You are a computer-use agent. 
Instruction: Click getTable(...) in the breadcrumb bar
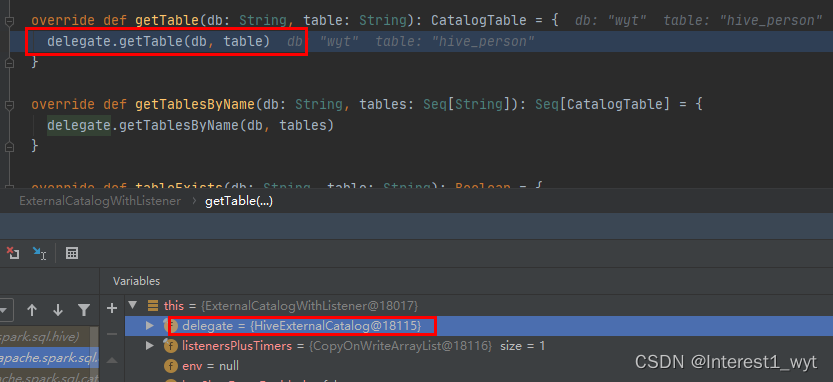click(x=239, y=201)
